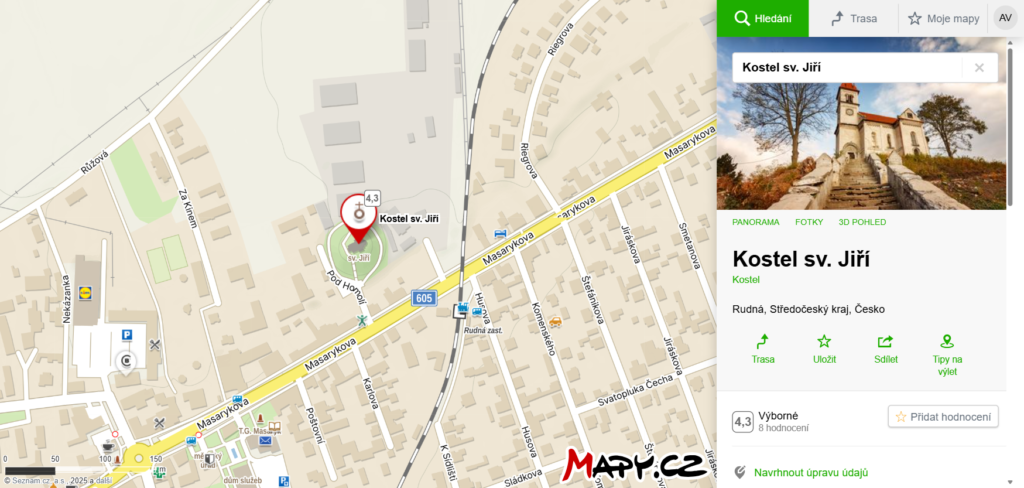Open the PANORAMA view link
The image size is (1024, 488).
pos(756,222)
